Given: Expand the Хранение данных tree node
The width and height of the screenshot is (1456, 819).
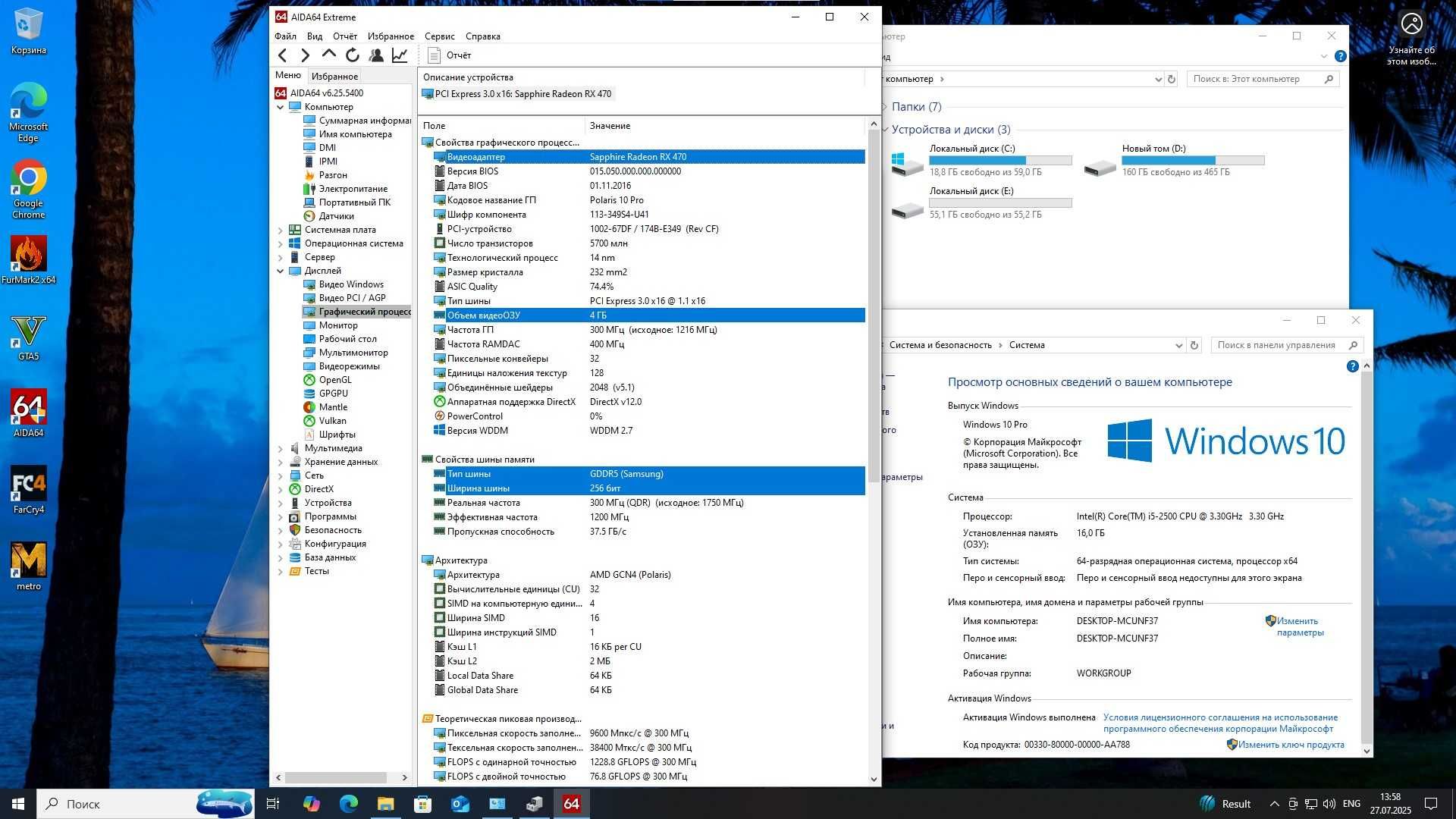Looking at the screenshot, I should click(x=280, y=462).
